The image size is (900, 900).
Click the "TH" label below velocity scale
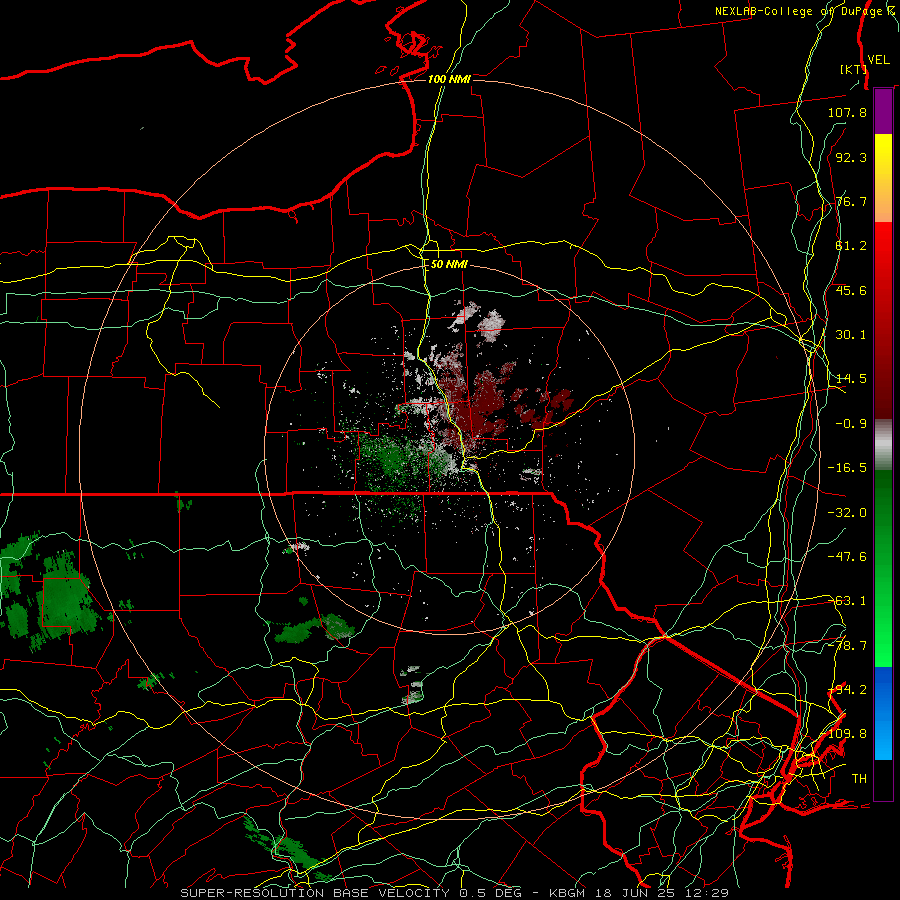[859, 779]
